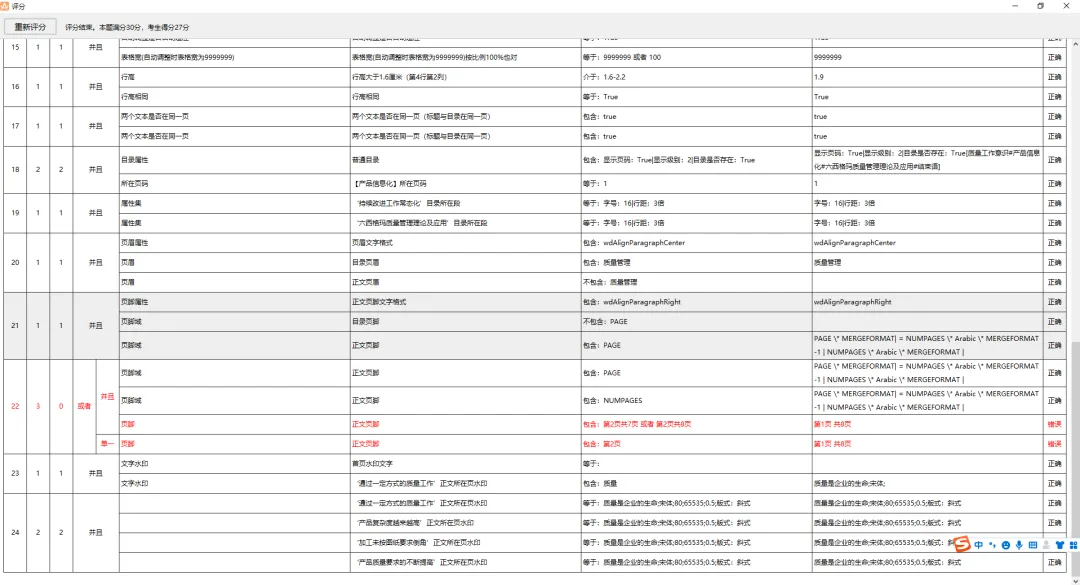Click the Sogou S logo icon
Viewport: 1080px width, 585px height.
962,544
